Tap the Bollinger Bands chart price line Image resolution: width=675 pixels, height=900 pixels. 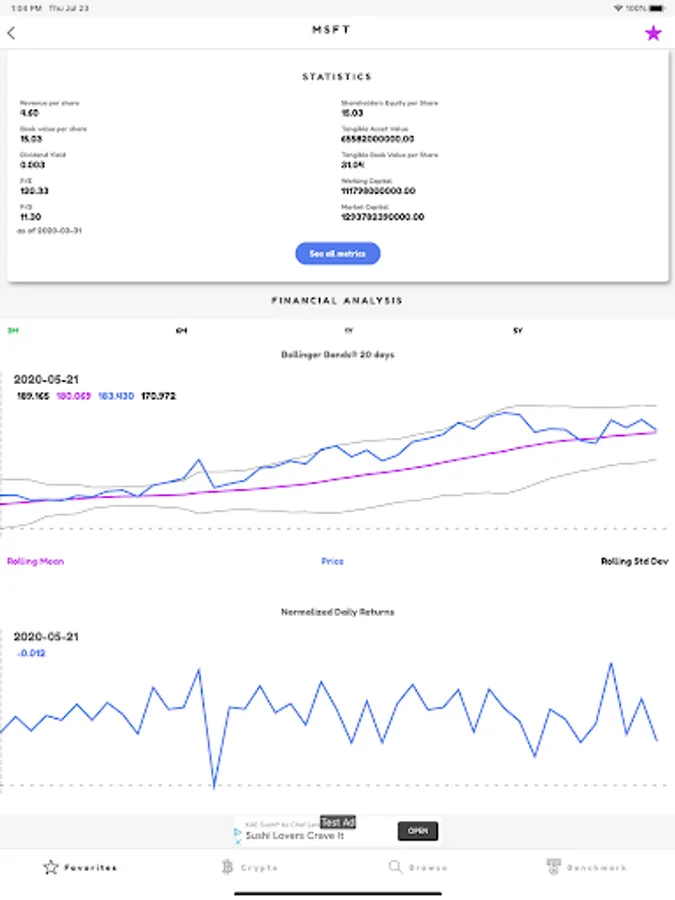coord(460,424)
